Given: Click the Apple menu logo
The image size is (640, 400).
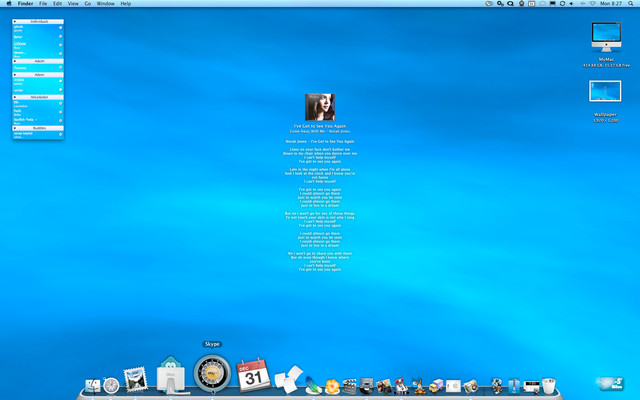Looking at the screenshot, I should click(x=9, y=4).
